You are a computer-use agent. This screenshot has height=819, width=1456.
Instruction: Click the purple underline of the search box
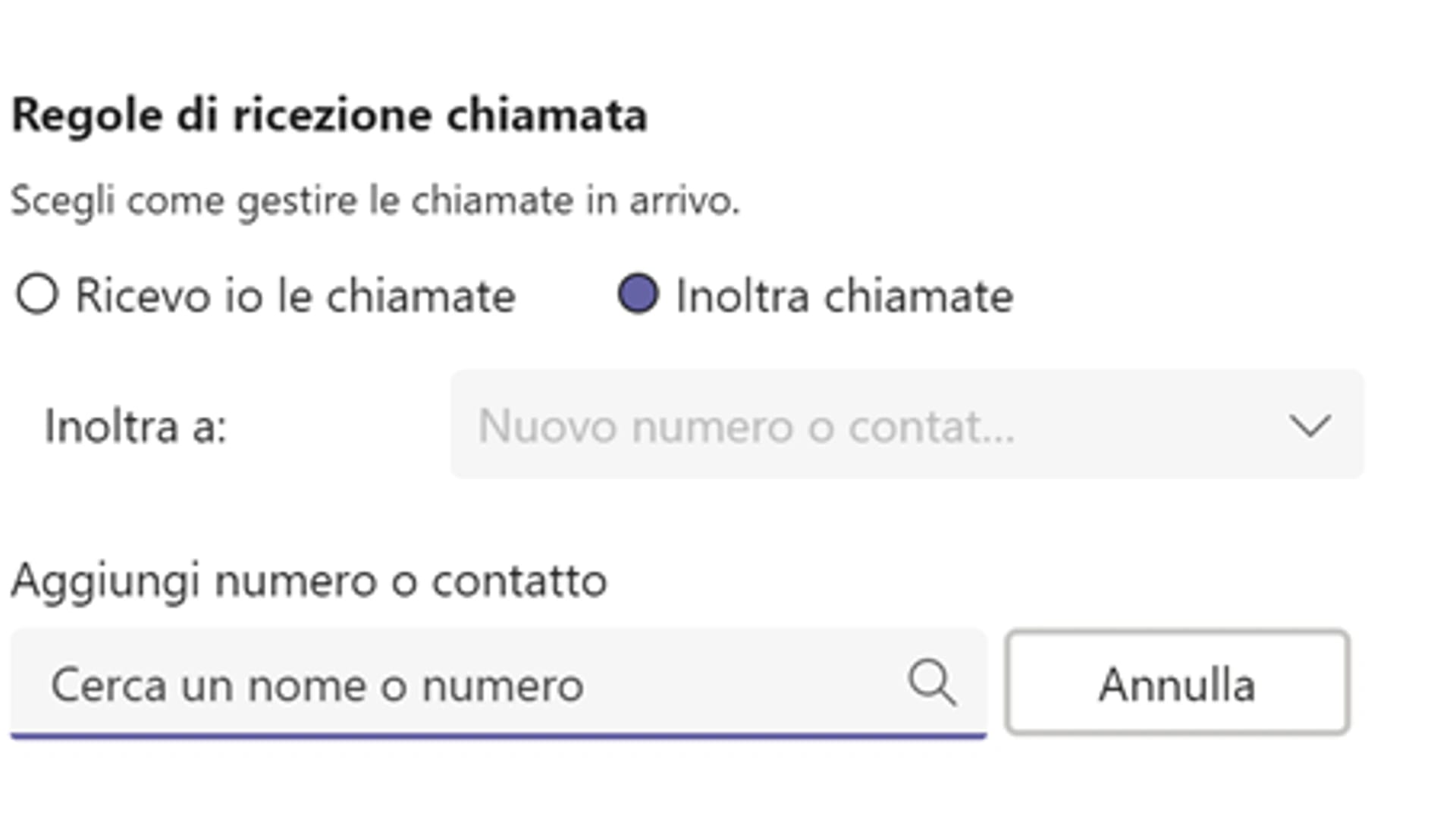coord(497,735)
